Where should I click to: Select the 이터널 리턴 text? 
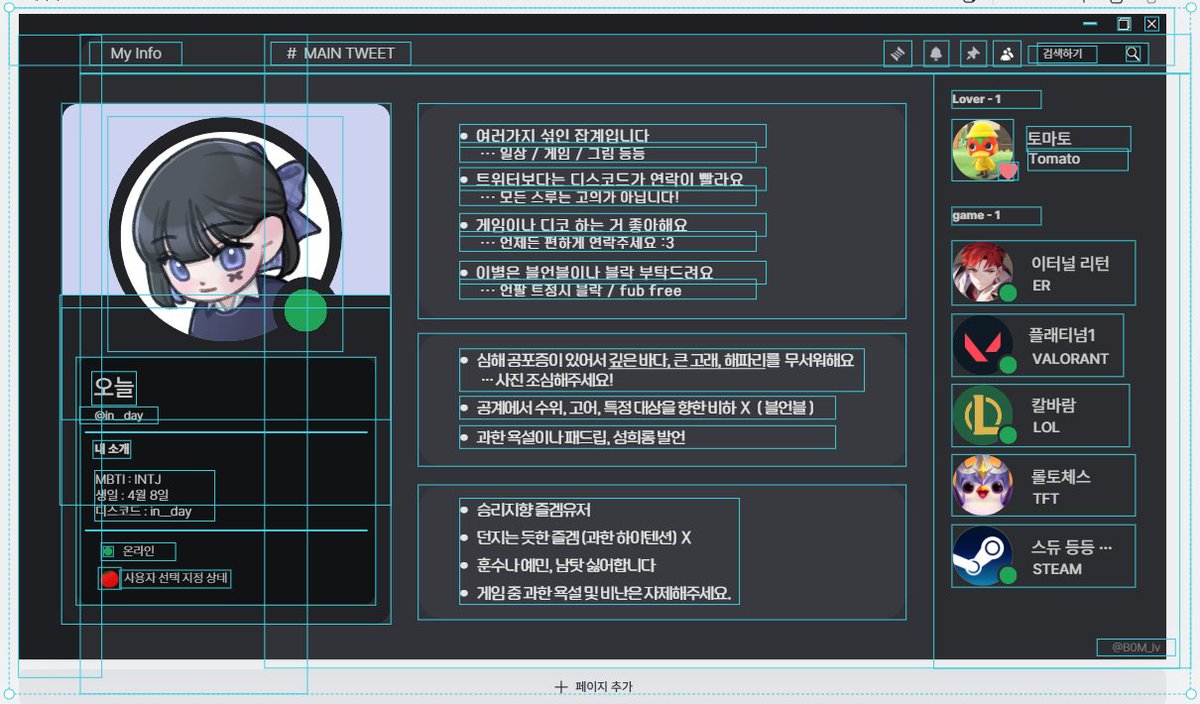[1070, 264]
